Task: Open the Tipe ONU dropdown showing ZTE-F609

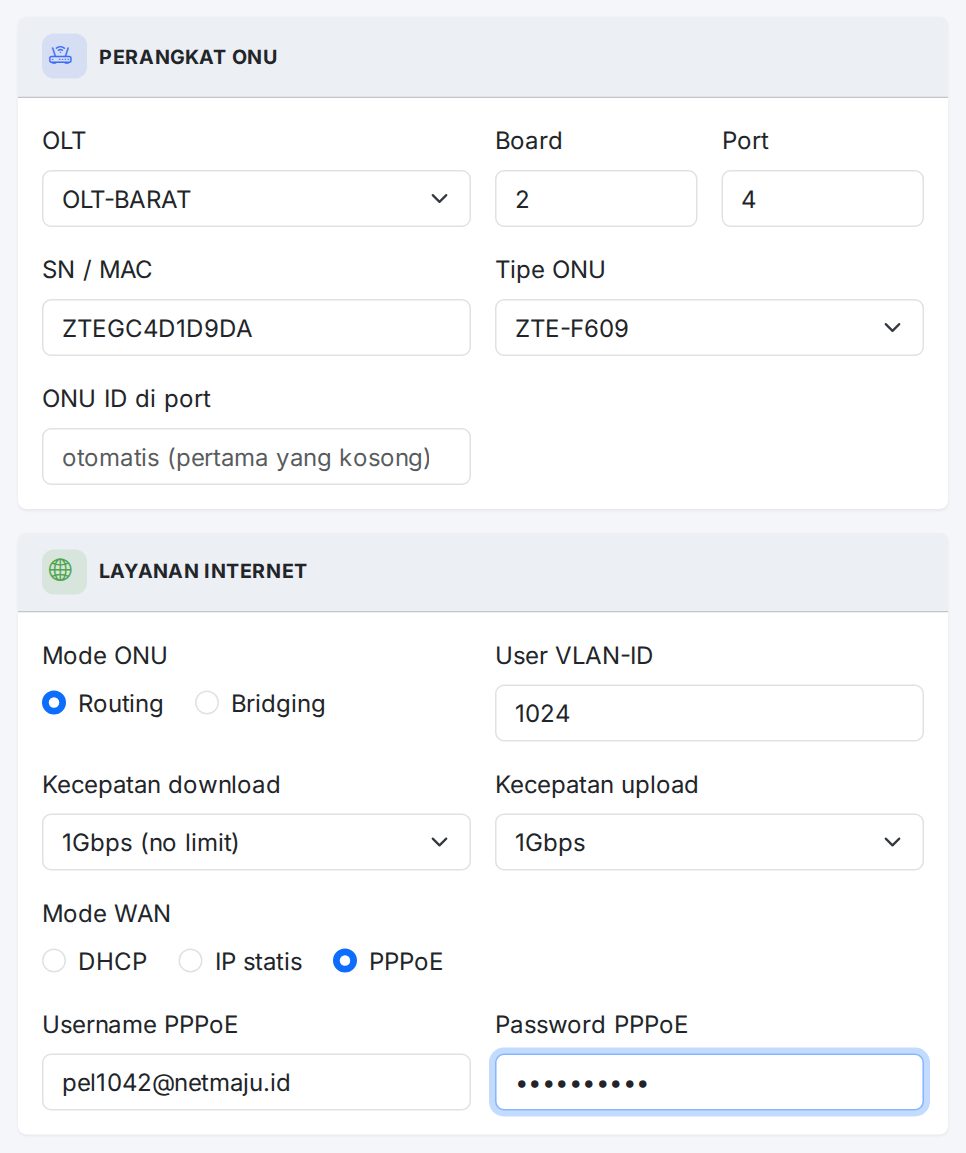Action: 709,327
